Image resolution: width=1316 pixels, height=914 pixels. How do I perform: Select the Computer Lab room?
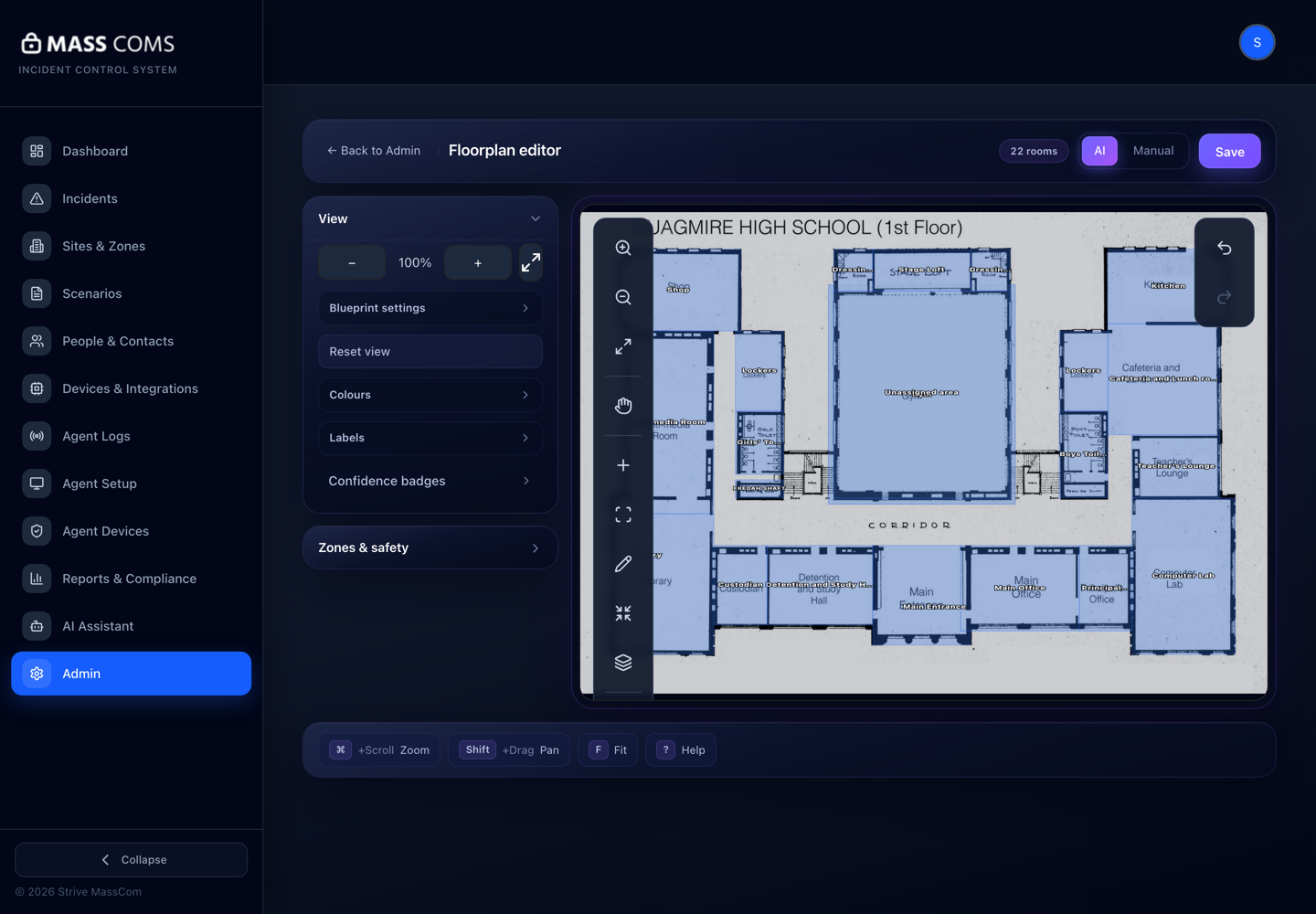[1183, 576]
